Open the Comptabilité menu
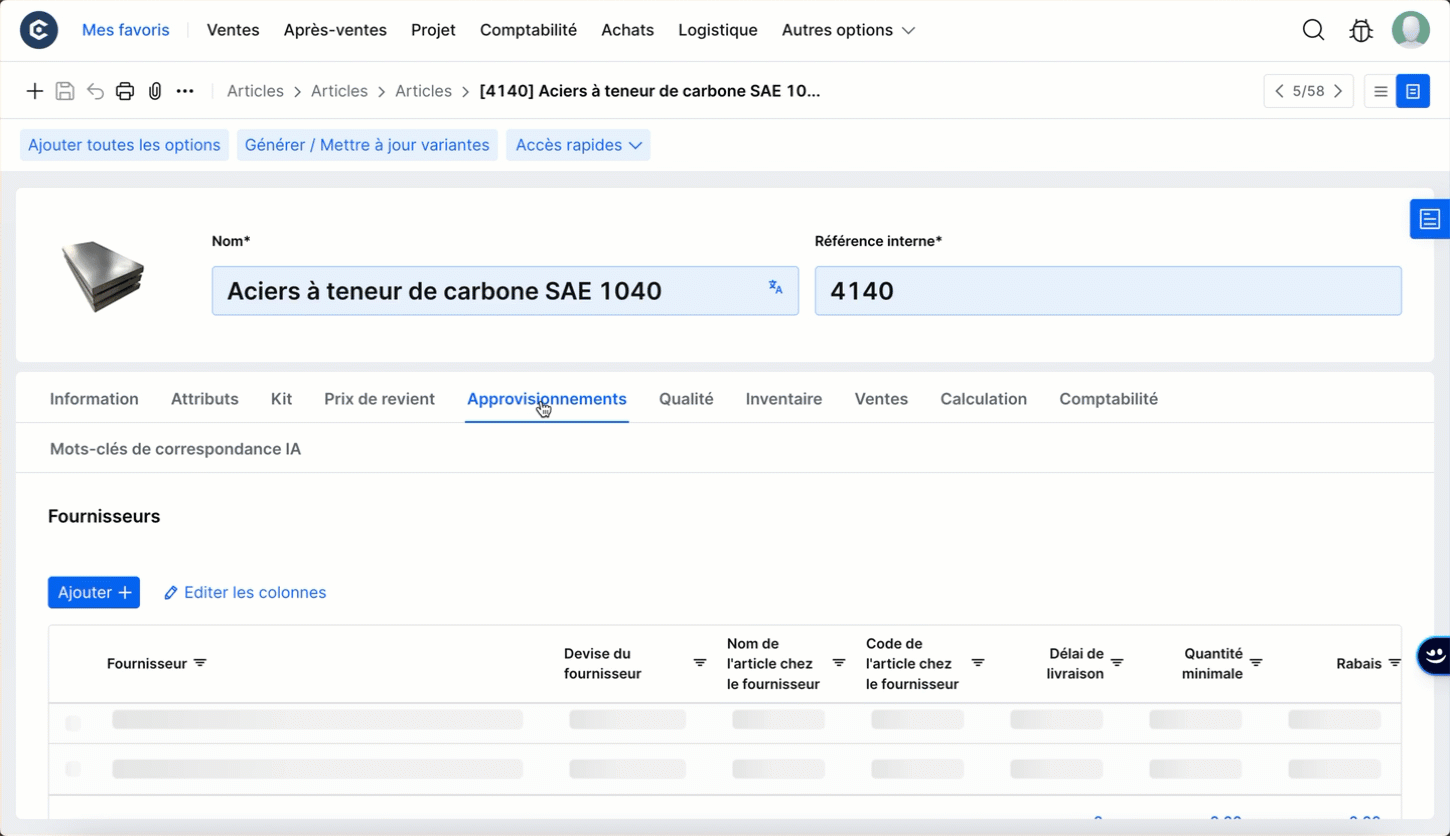Viewport: 1450px width, 836px height. pos(528,30)
